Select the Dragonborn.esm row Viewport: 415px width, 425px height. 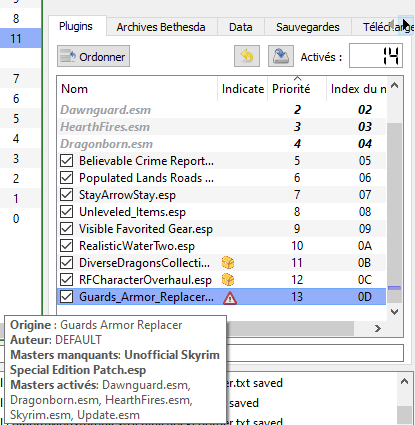[222, 144]
